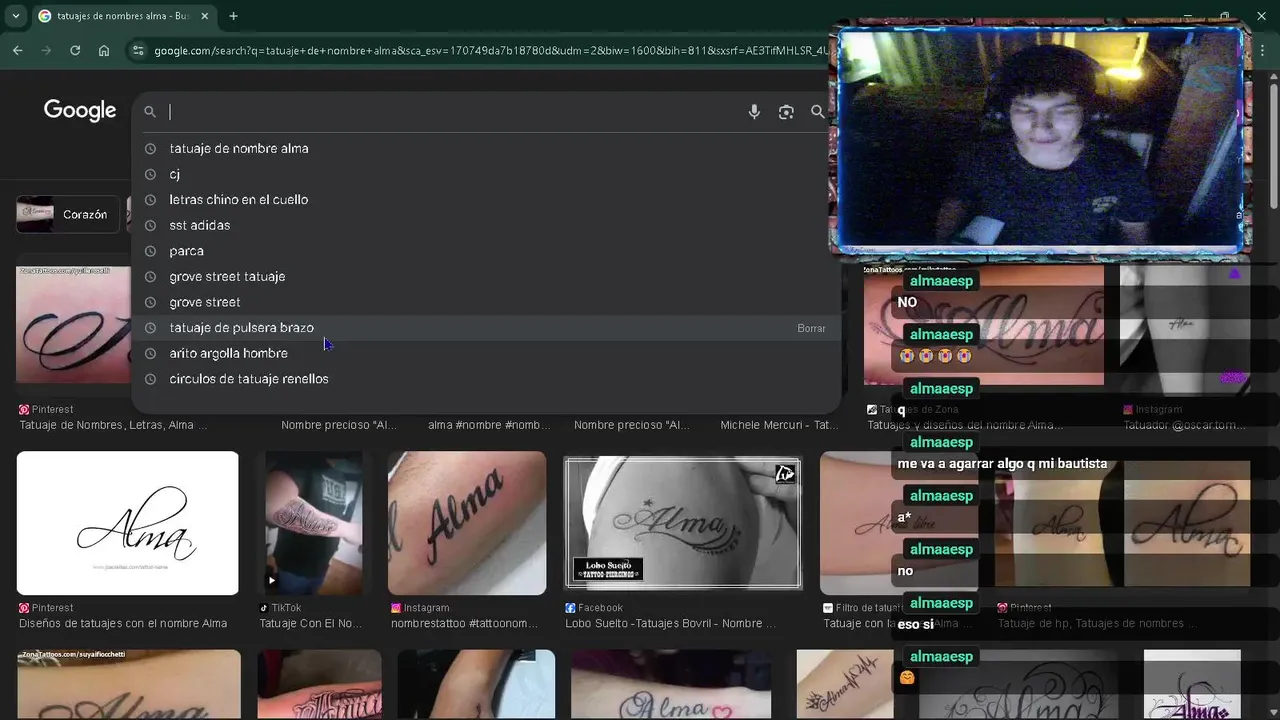Screen dimensions: 1280x720
Task: Open the ZonaTattoos suyaifiocchetti thumbnail
Action: click(129, 684)
